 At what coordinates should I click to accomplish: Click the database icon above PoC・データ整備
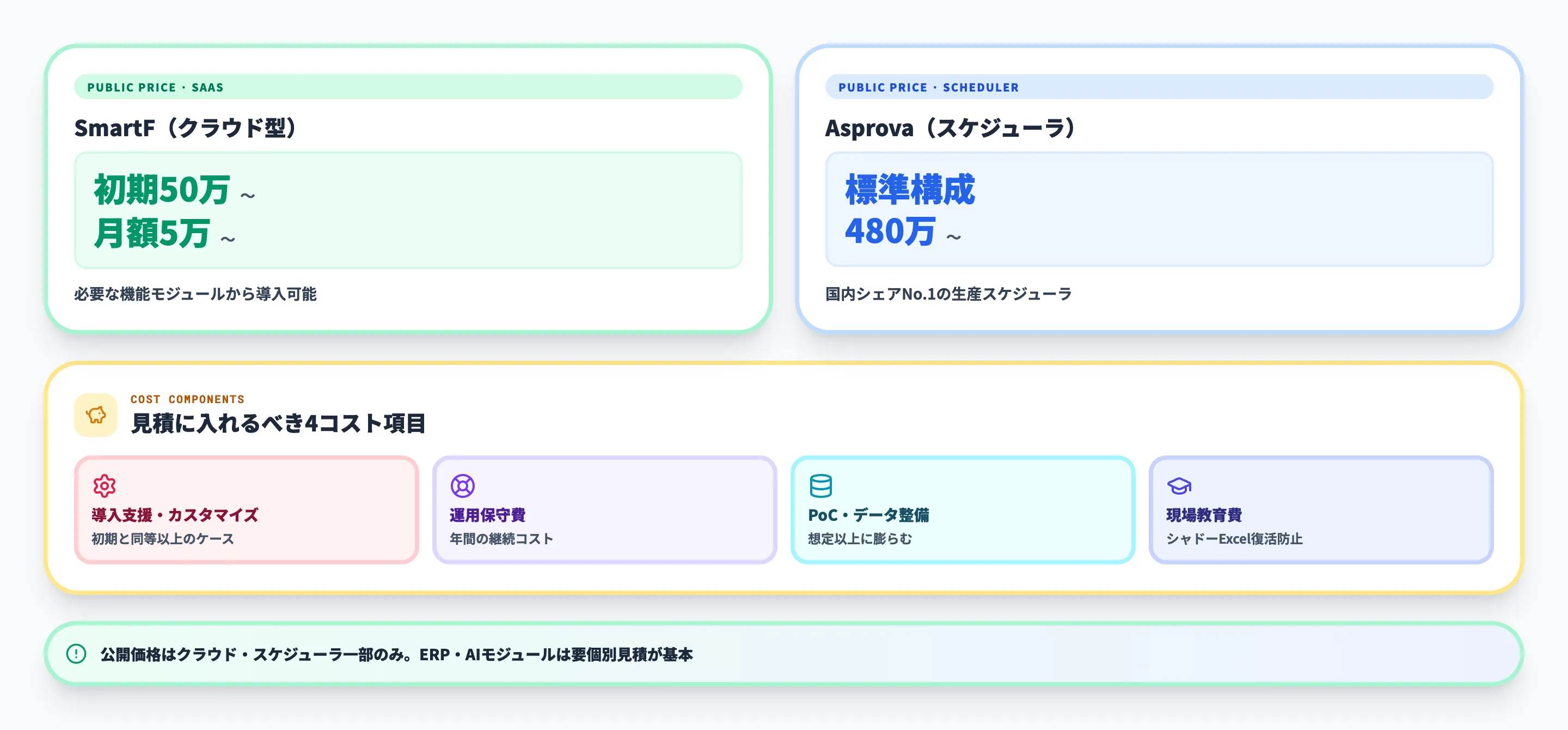820,485
